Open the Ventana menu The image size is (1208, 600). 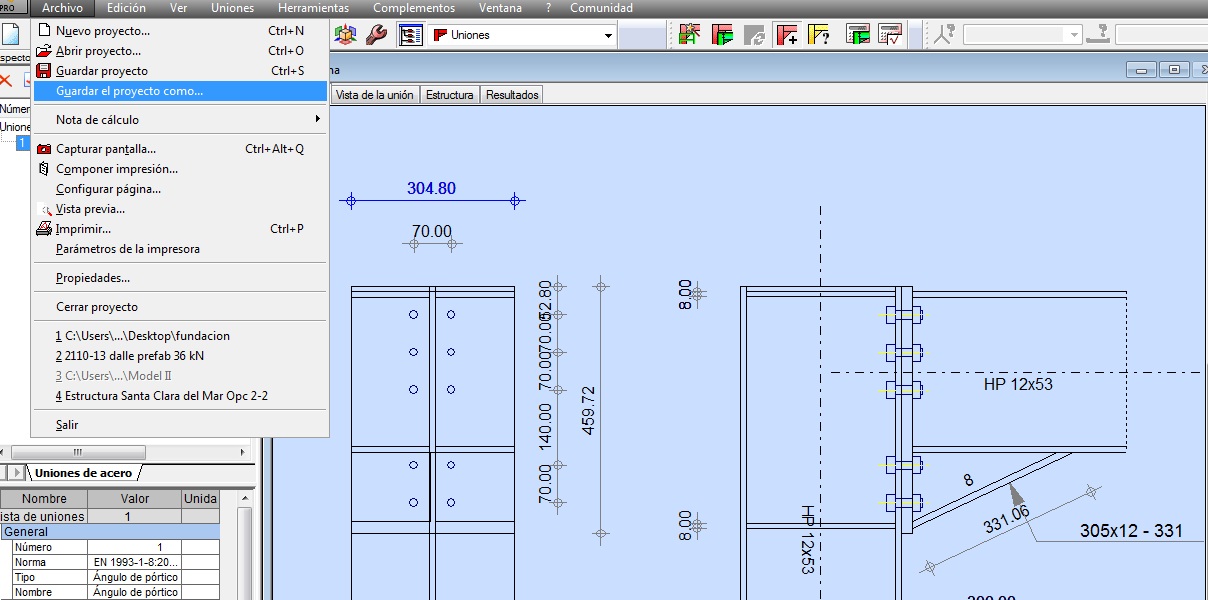(x=500, y=8)
